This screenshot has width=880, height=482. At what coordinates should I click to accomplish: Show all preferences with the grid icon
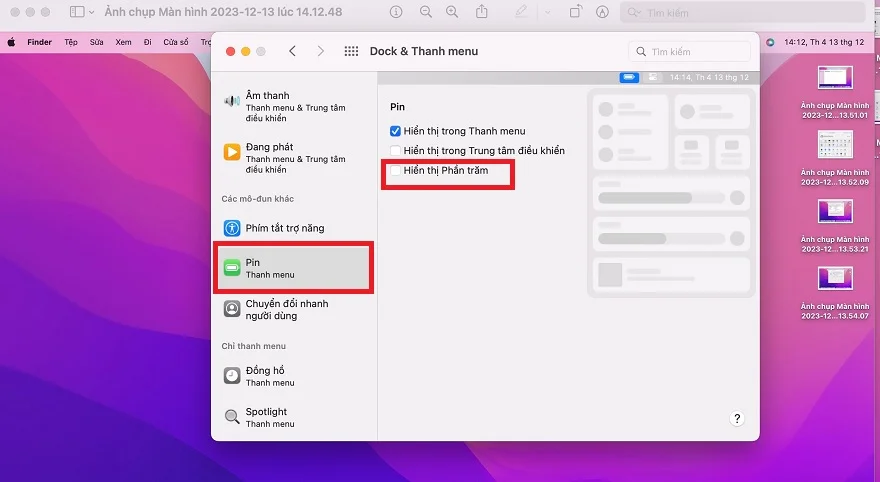point(351,51)
